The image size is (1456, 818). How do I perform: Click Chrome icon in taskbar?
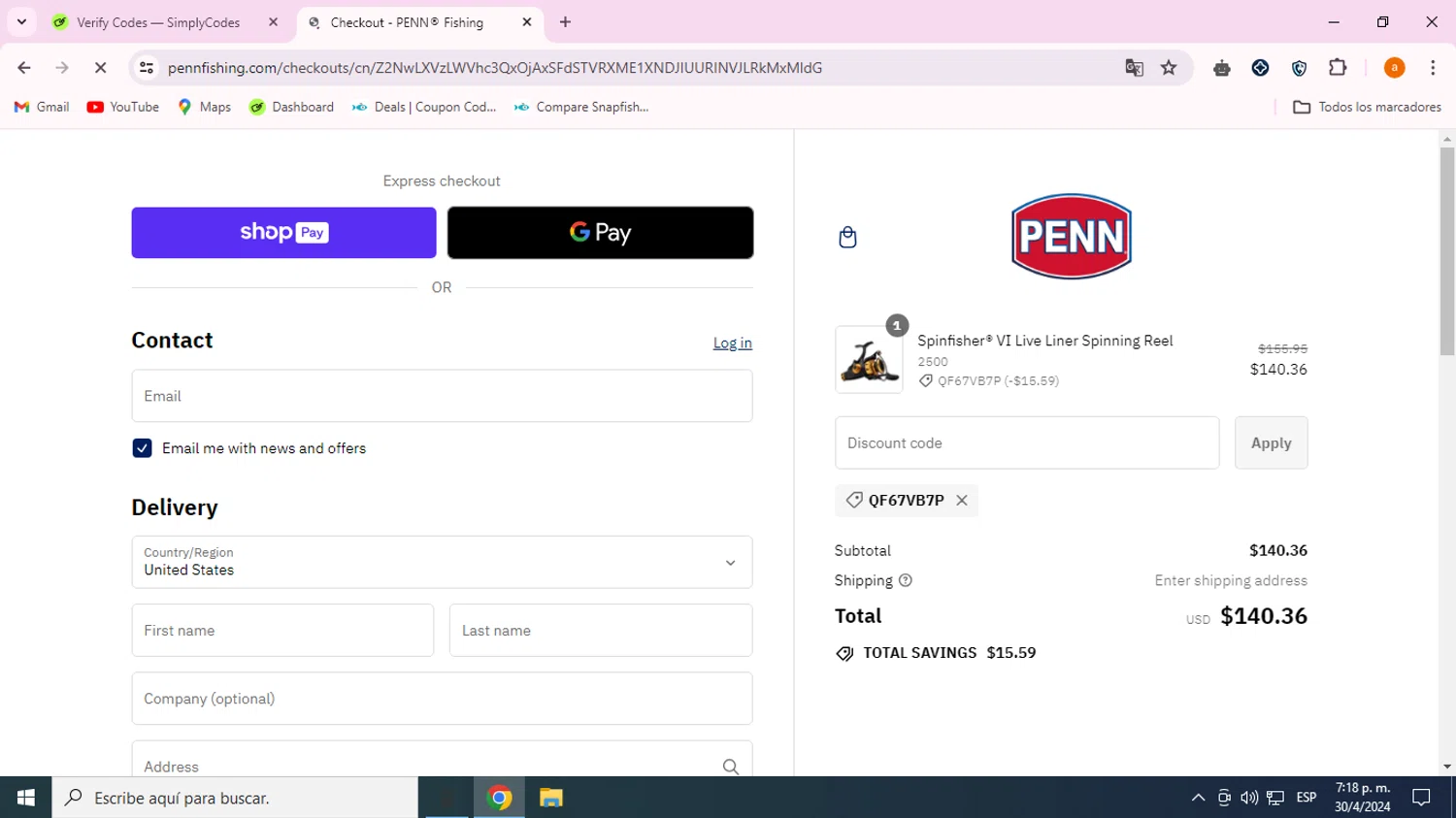499,798
